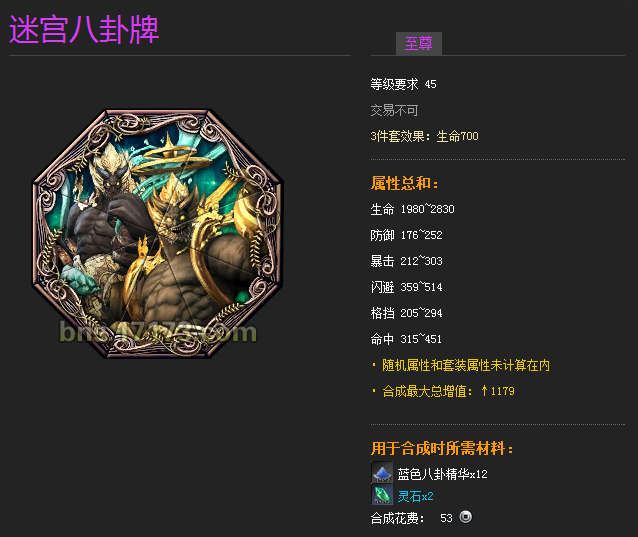Click the 迷宫八卦牌 title heading
The image size is (638, 537).
coord(84,29)
